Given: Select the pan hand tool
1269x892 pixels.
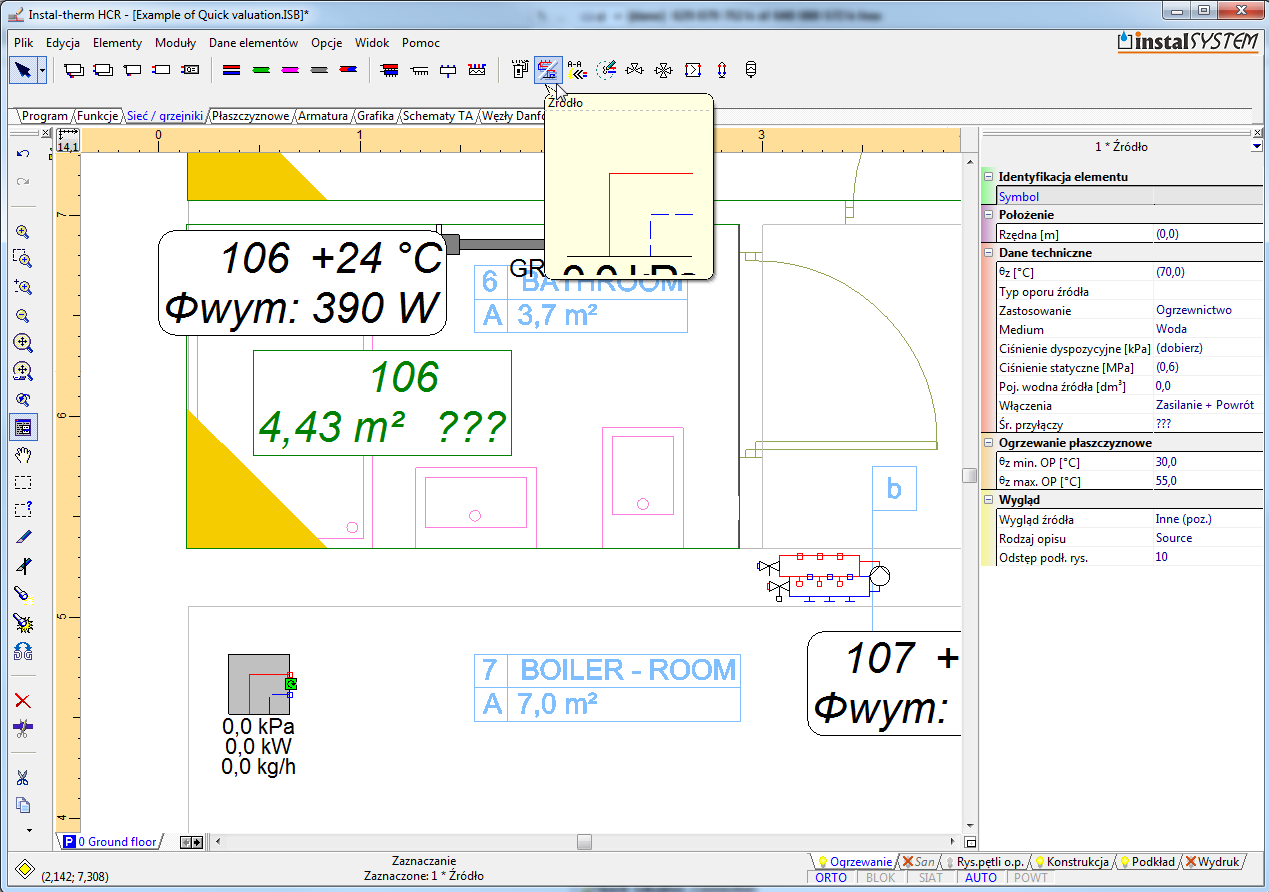Looking at the screenshot, I should pos(24,455).
